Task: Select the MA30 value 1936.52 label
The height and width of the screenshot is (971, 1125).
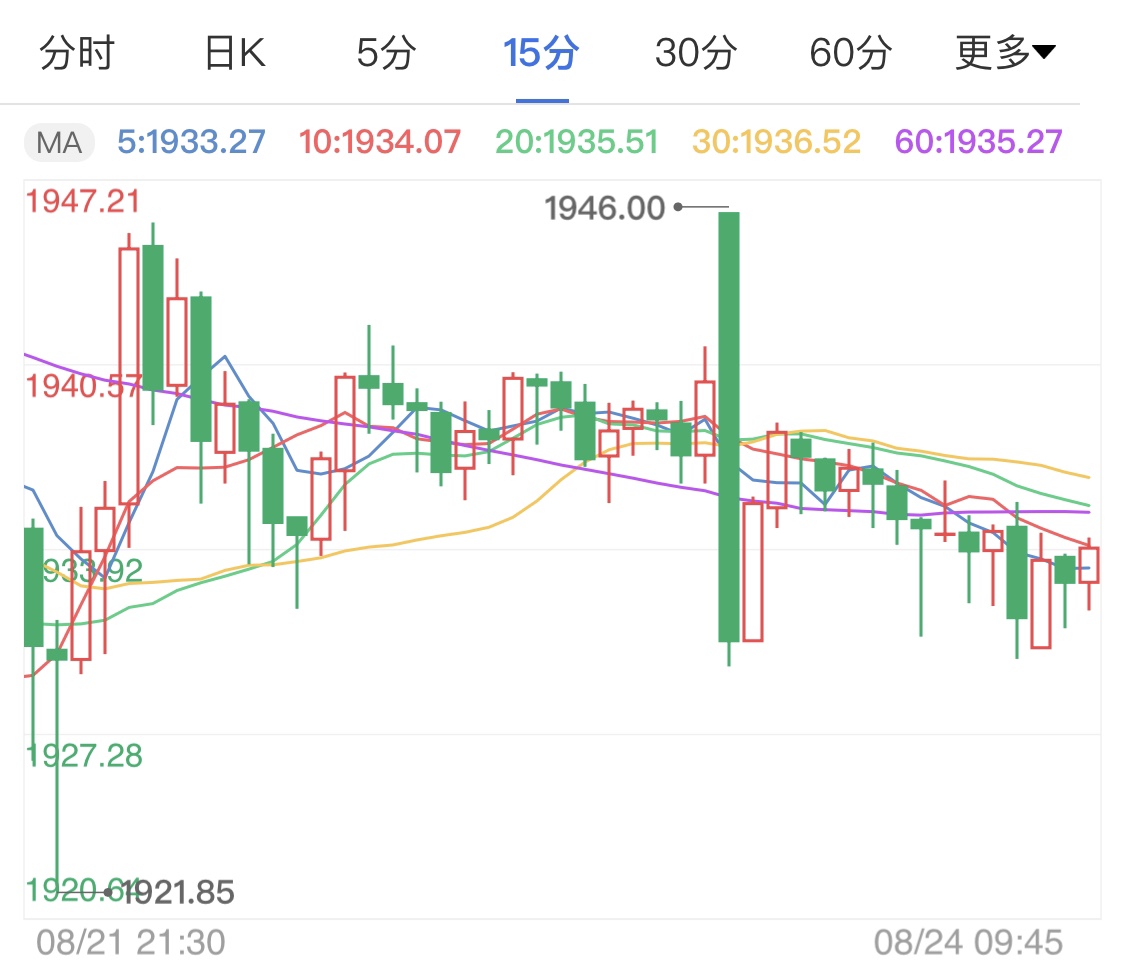Action: point(778,143)
